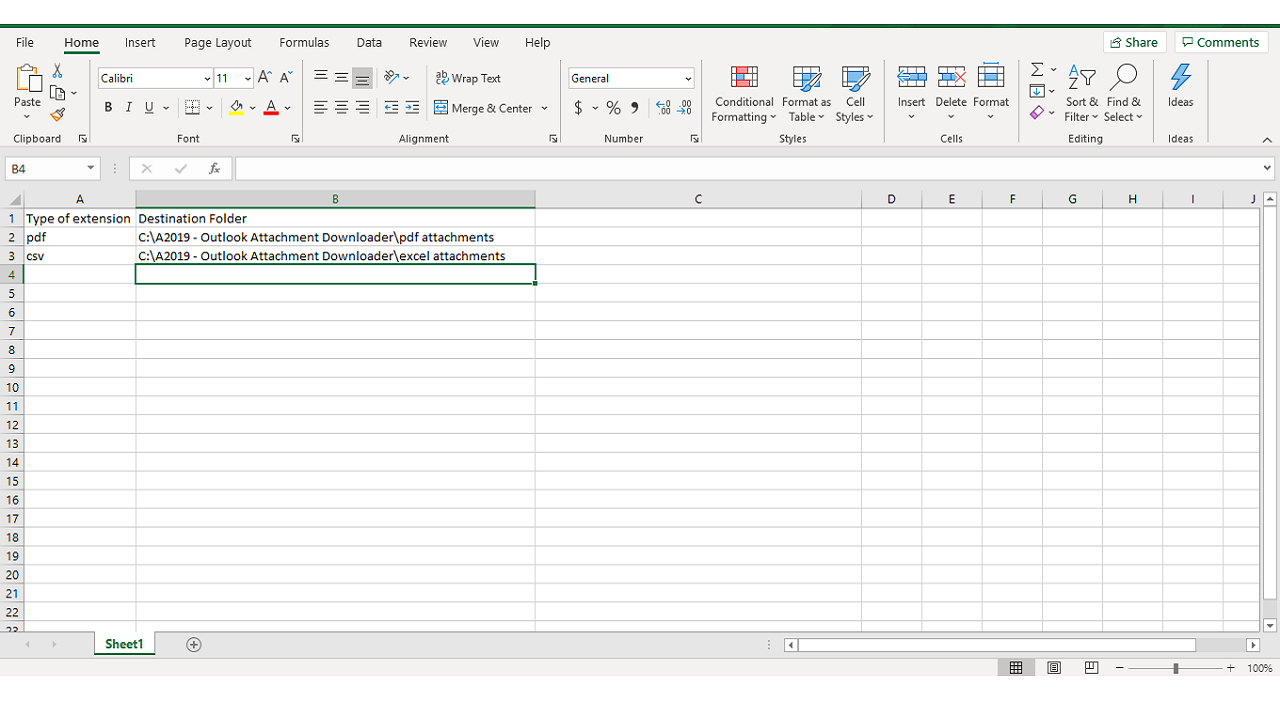Toggle Italic formatting

tap(128, 108)
